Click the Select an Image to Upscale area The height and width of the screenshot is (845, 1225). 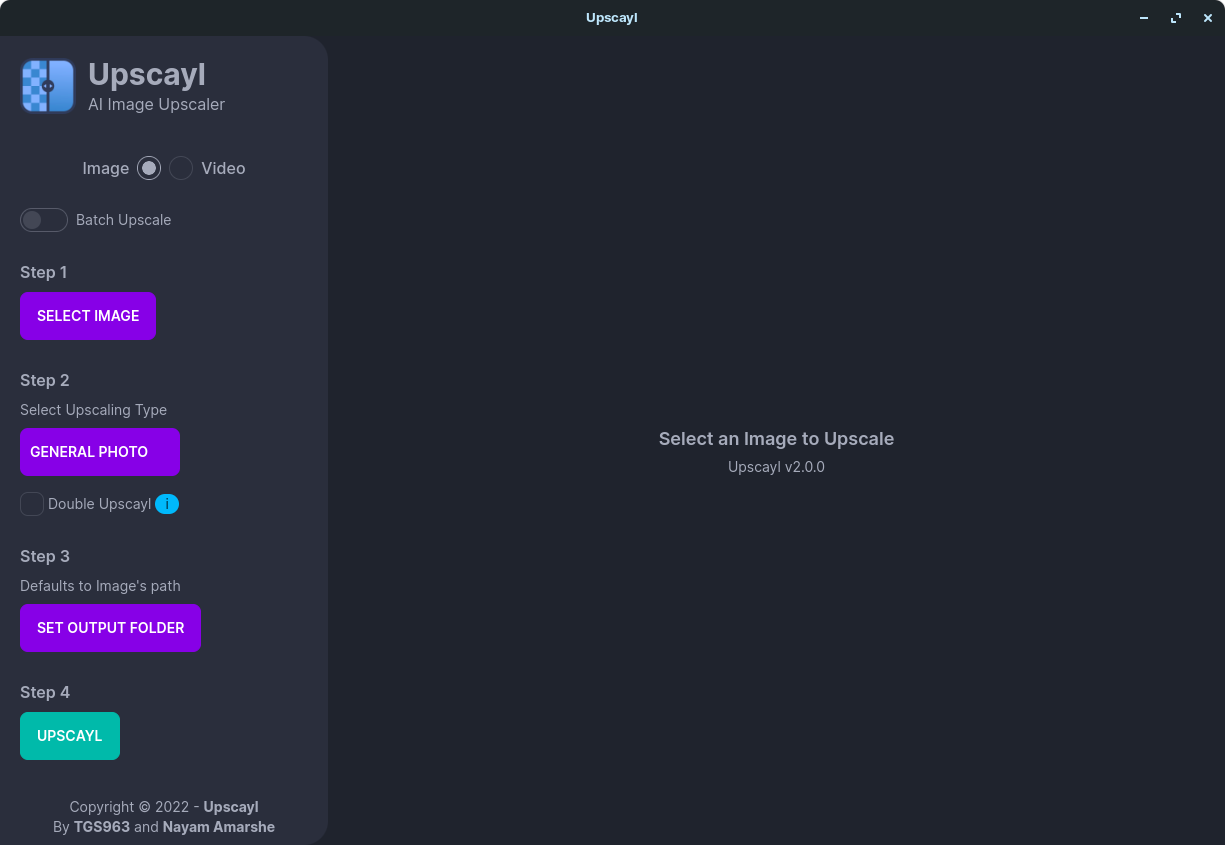(x=776, y=438)
